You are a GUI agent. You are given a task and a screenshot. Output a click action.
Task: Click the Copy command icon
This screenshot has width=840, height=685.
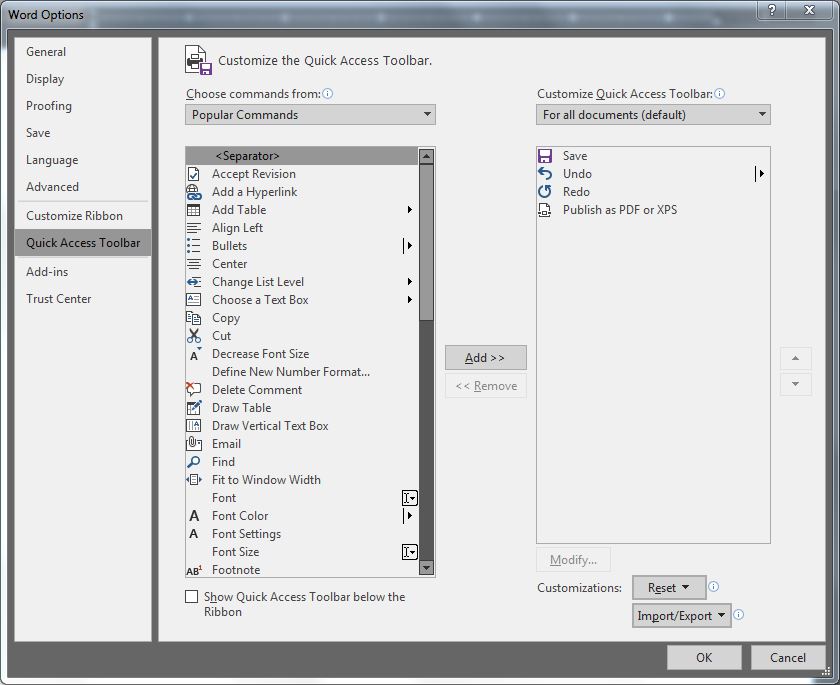tap(193, 318)
